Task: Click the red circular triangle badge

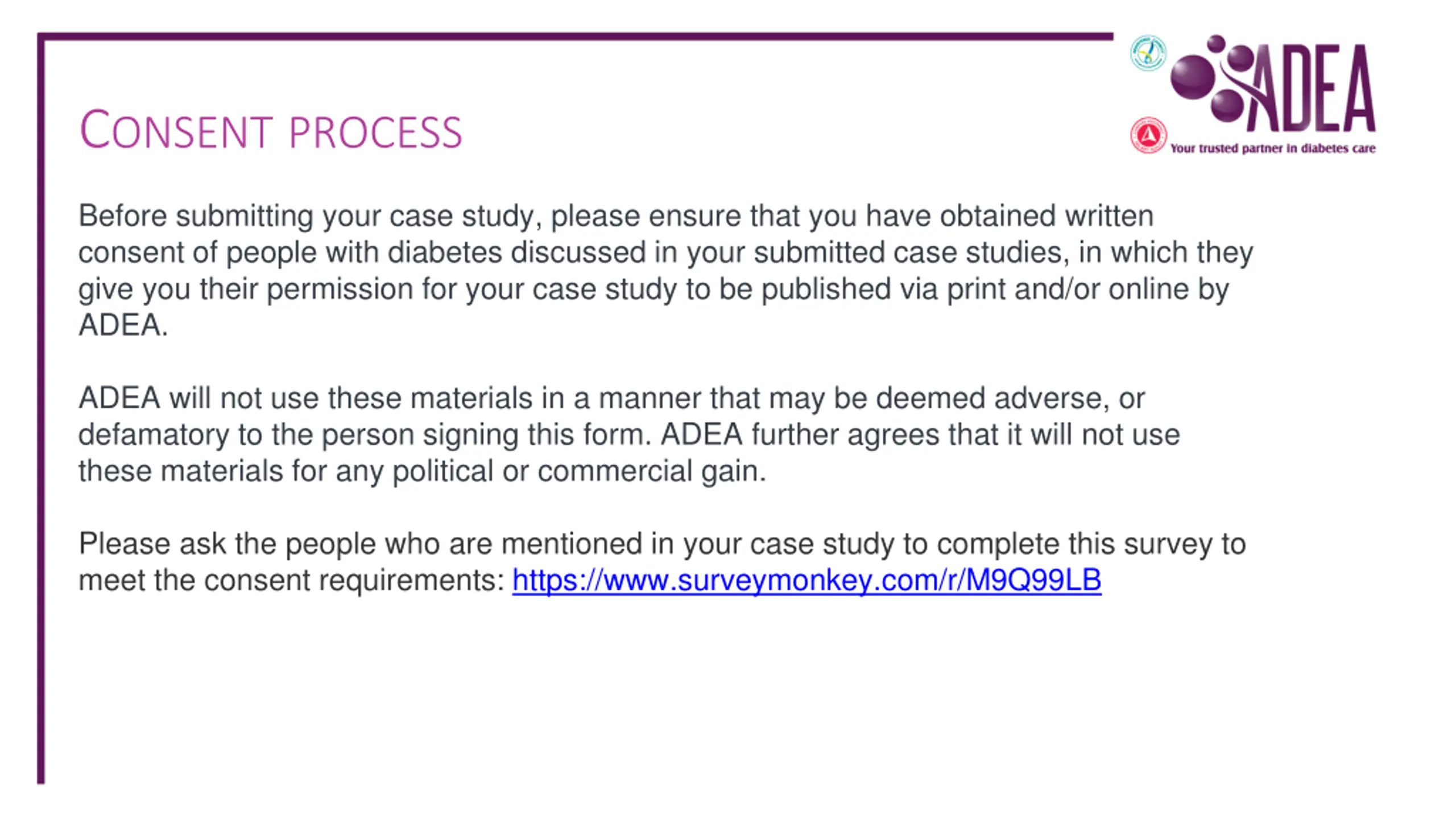Action: pyautogui.click(x=1148, y=135)
